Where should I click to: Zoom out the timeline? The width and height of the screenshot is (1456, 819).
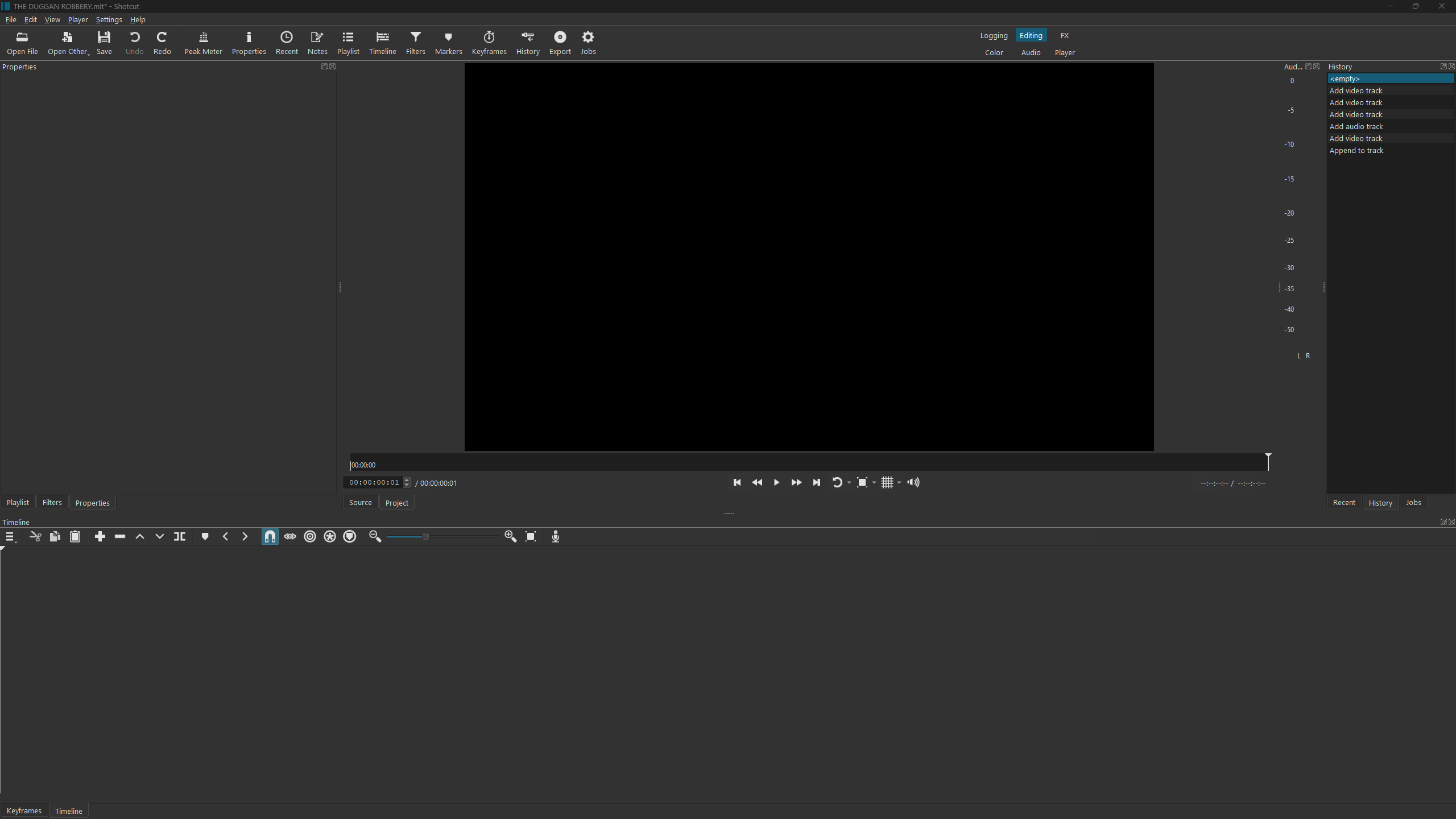point(375,536)
